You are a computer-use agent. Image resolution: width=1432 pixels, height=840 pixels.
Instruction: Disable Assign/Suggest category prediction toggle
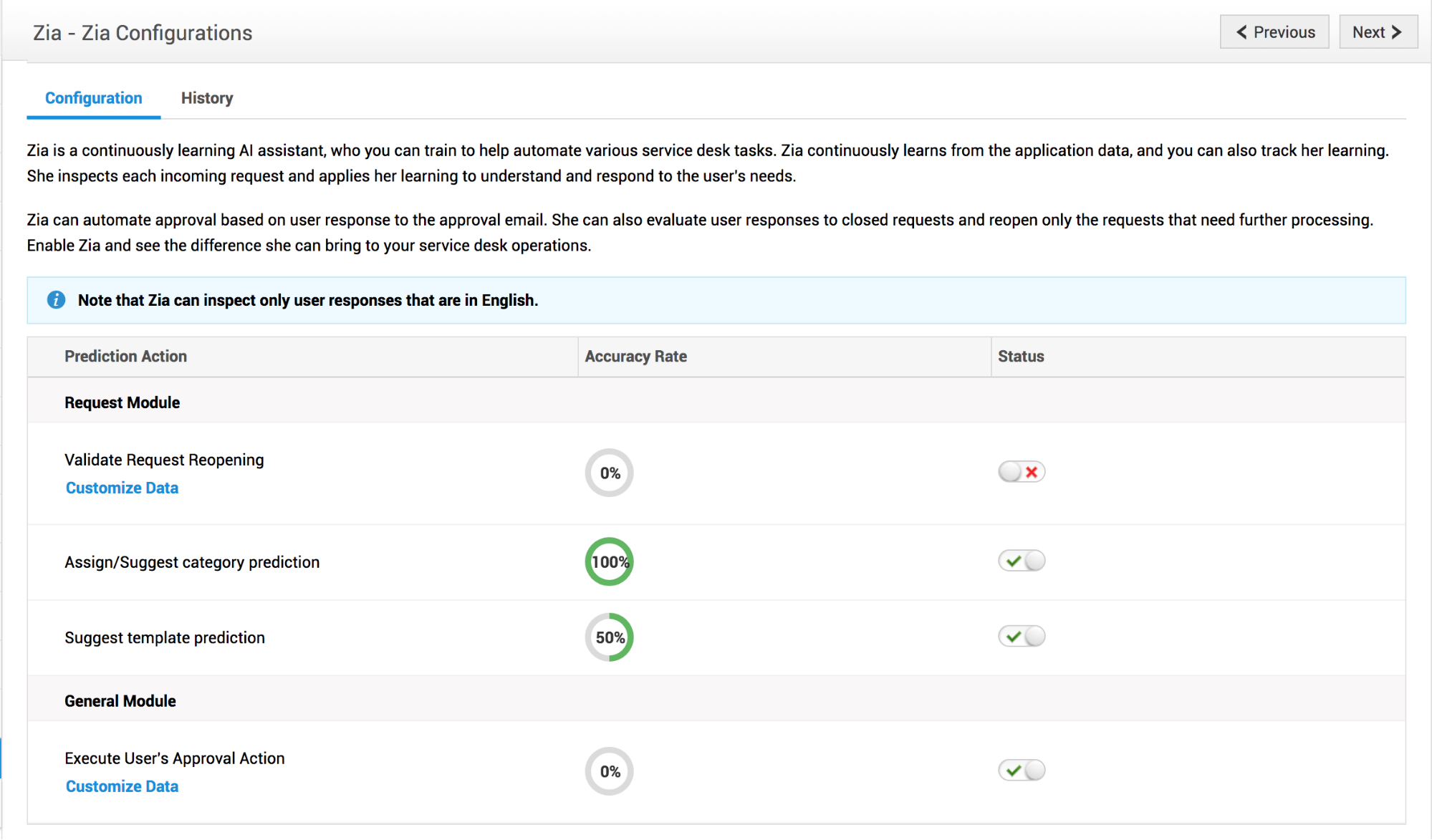click(1022, 561)
